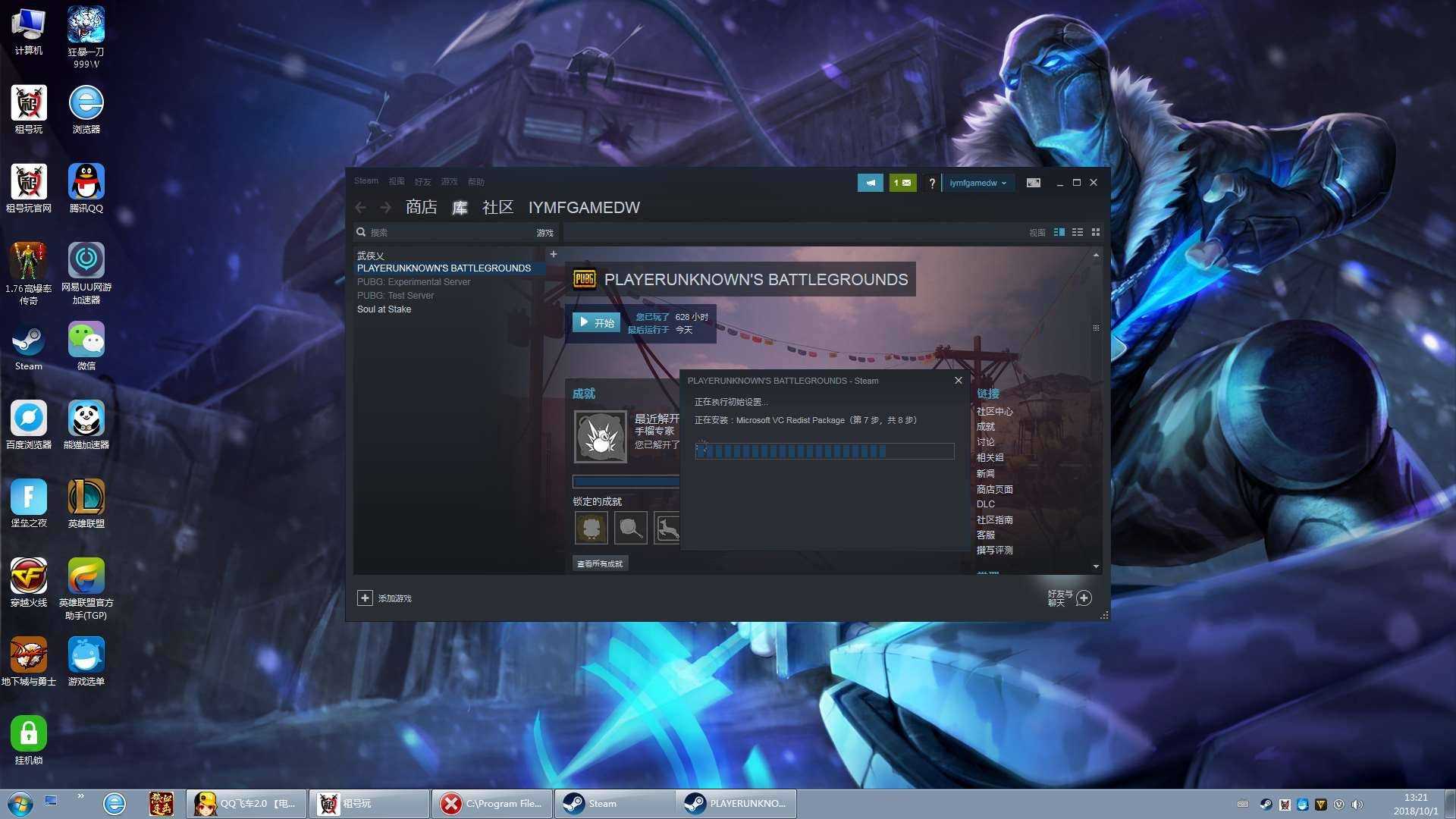Select the 挂机锁 desktop icon

(x=29, y=741)
